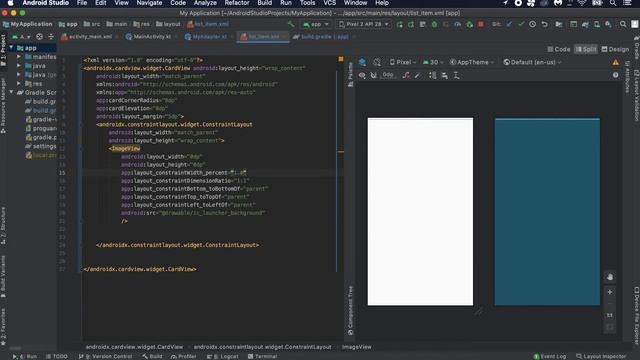Expand the res folder arrow
The height and width of the screenshot is (360, 640).
click(x=19, y=84)
